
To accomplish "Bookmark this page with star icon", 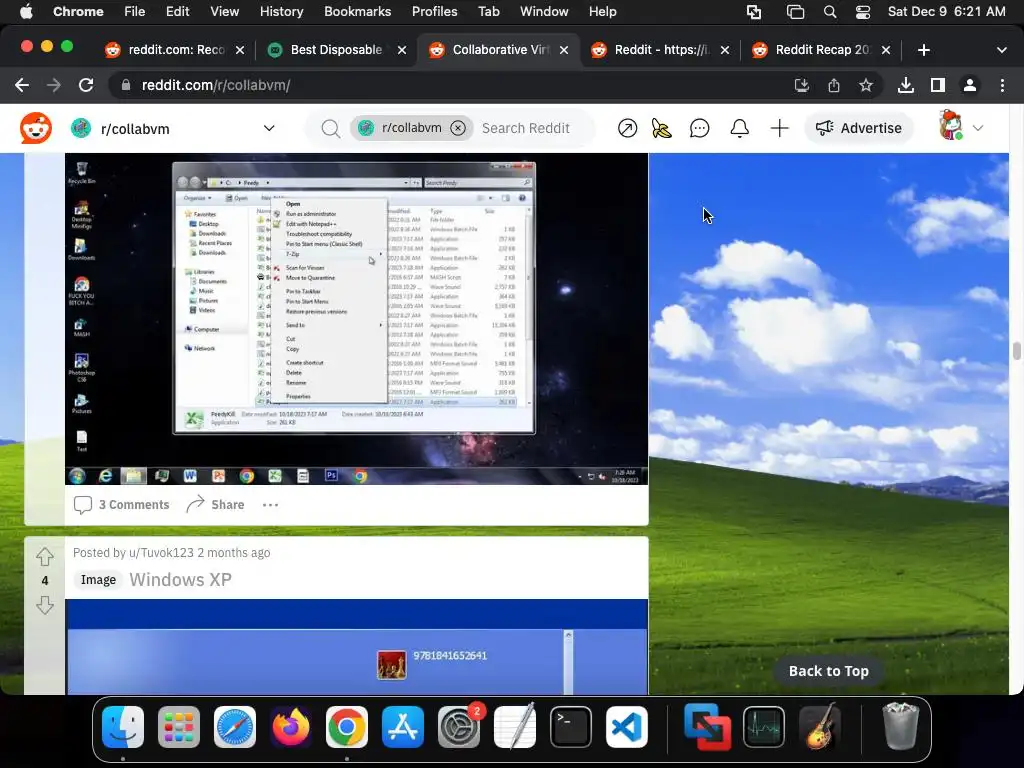I will pyautogui.click(x=866, y=85).
